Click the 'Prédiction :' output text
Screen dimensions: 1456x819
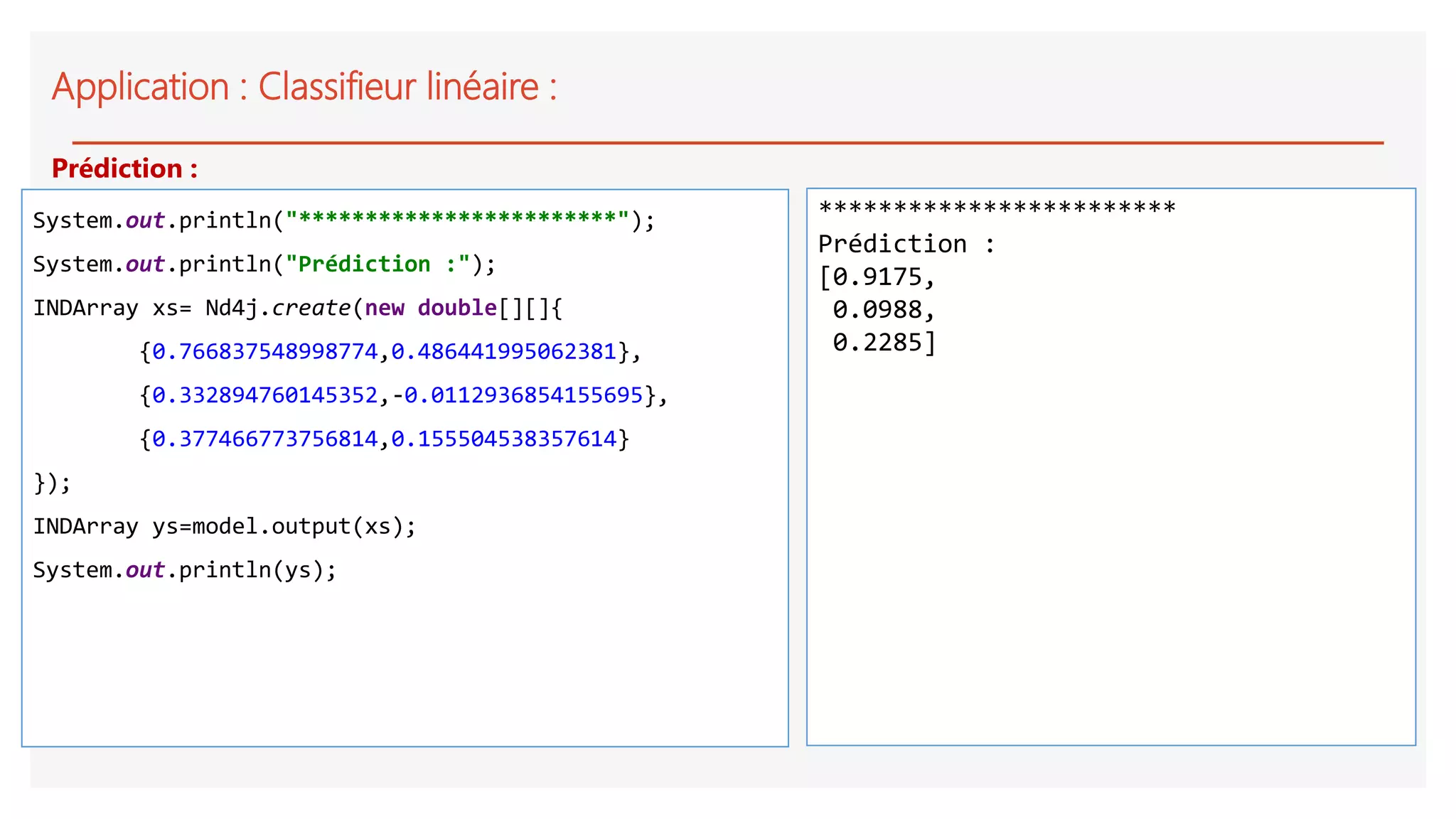(x=906, y=245)
